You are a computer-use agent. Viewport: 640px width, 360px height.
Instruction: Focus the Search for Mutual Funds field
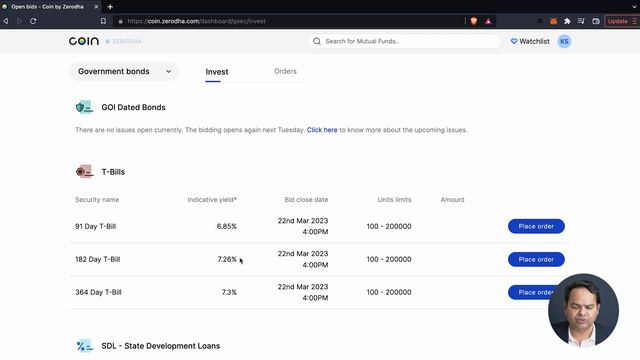[x=404, y=41]
